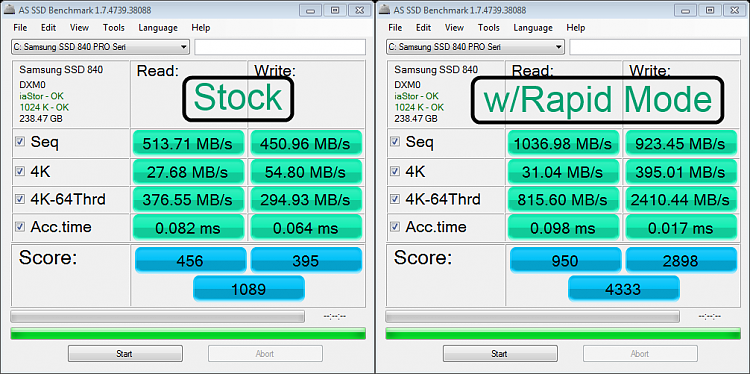The image size is (750, 374).
Task: Close the left AS SSD Benchmark window
Action: pyautogui.click(x=359, y=10)
